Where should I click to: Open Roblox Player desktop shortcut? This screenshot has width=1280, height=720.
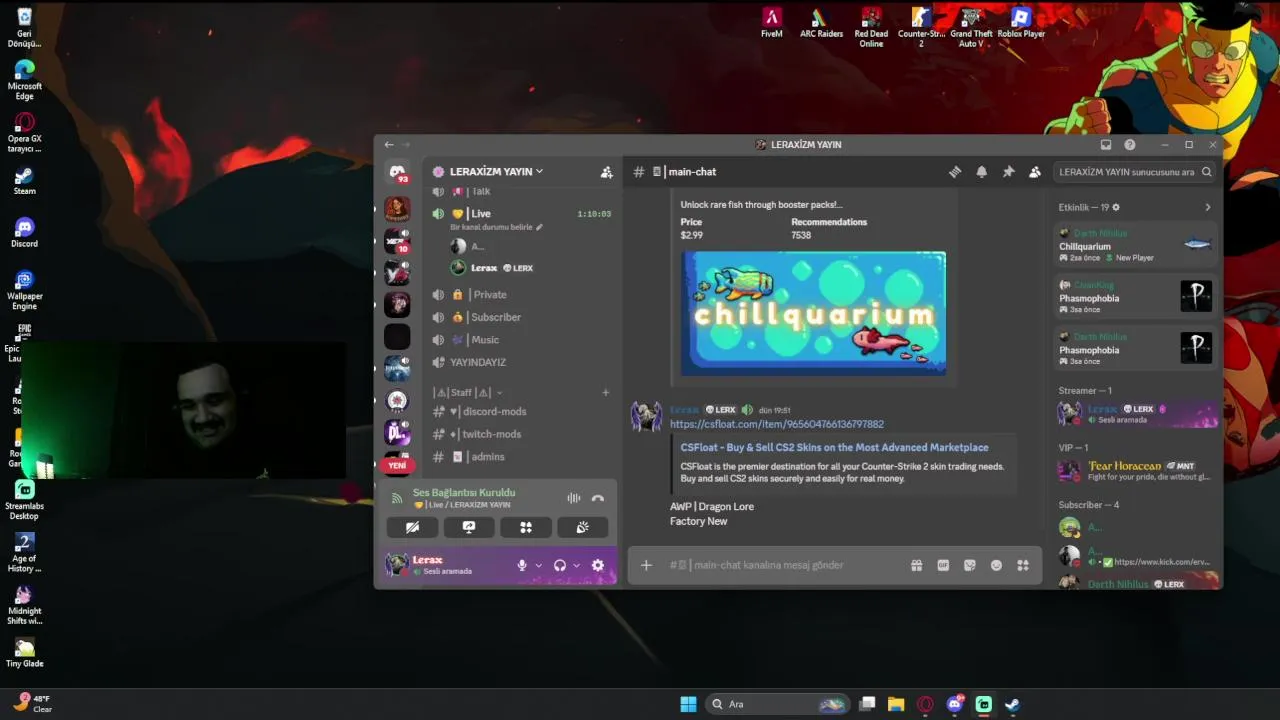[x=1021, y=22]
